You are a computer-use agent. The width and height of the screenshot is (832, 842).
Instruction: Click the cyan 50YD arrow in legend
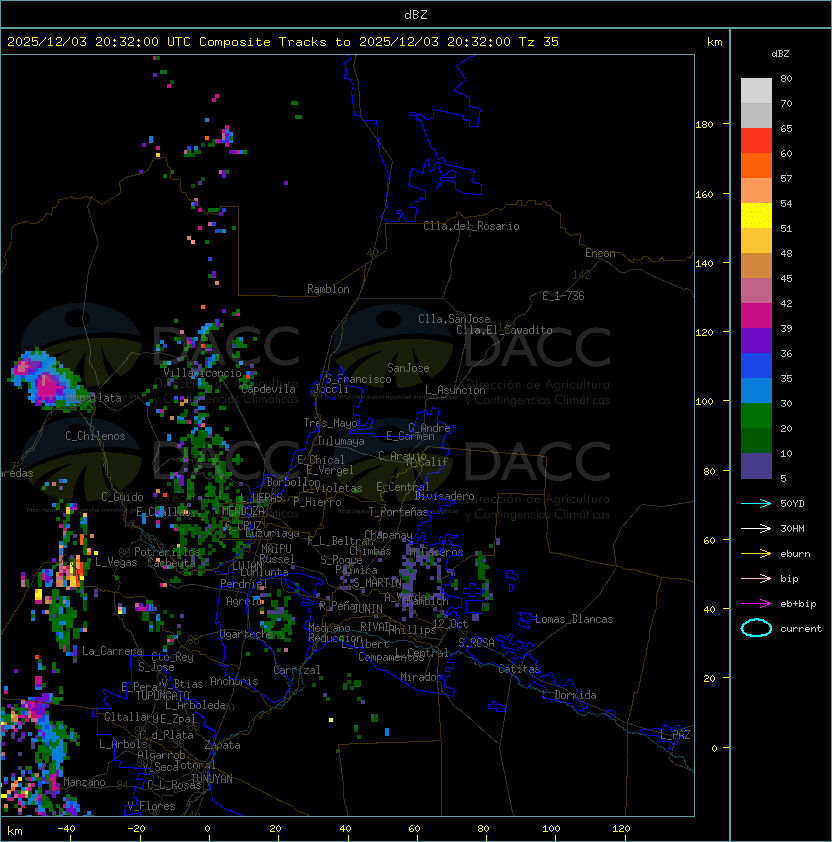(756, 503)
